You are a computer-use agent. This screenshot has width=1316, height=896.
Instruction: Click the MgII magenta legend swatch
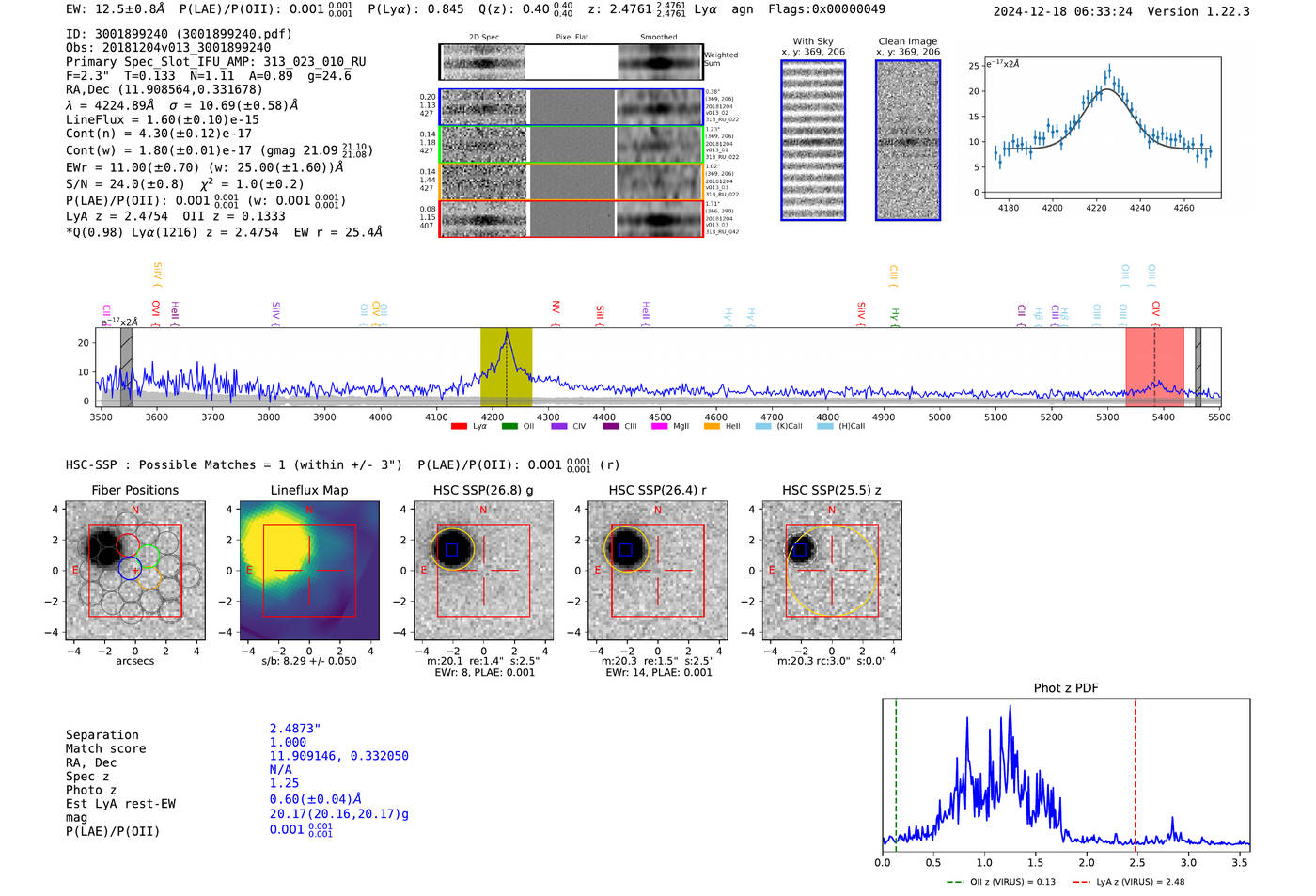pyautogui.click(x=659, y=427)
